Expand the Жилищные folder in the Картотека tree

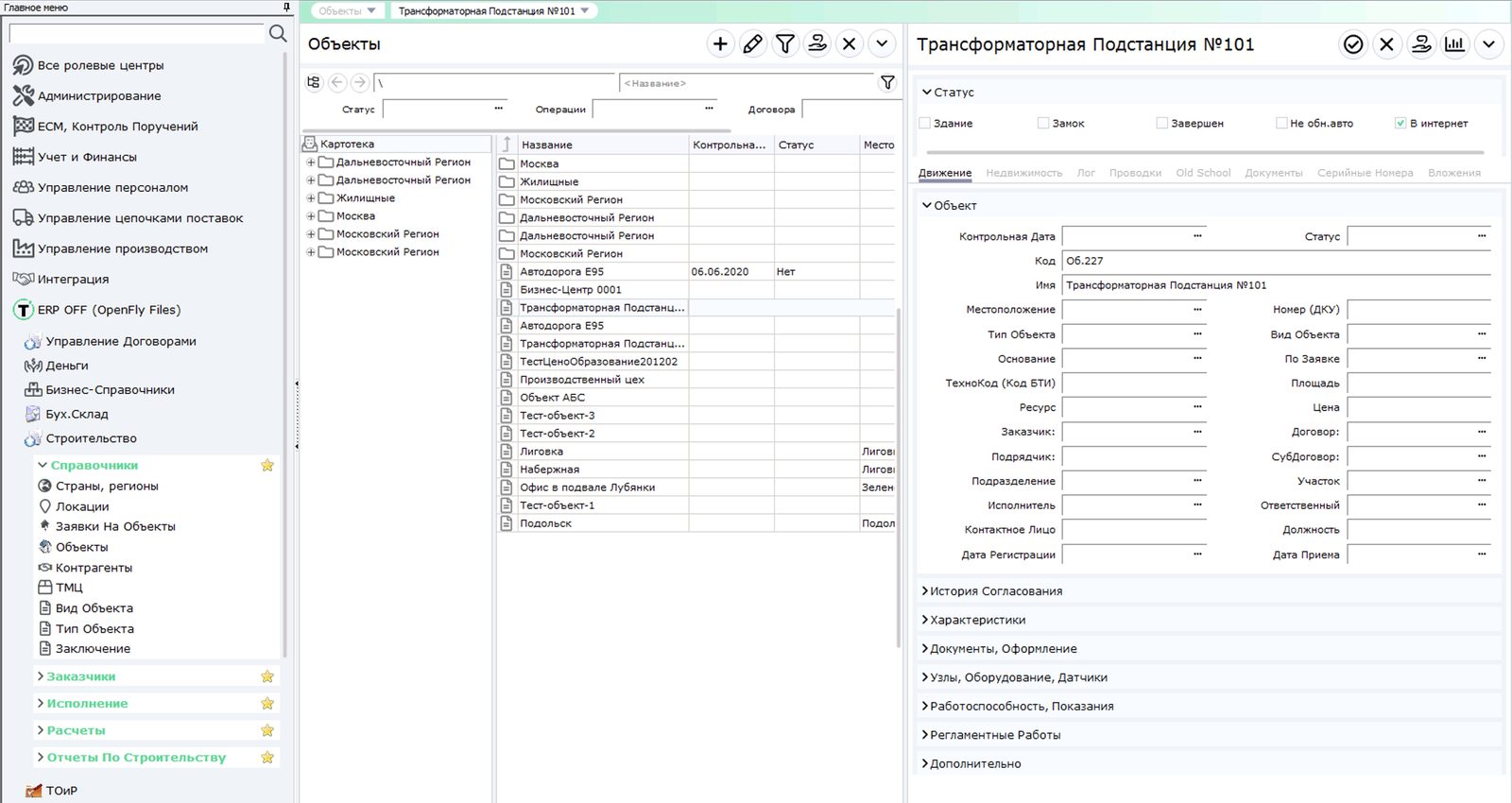tap(310, 198)
